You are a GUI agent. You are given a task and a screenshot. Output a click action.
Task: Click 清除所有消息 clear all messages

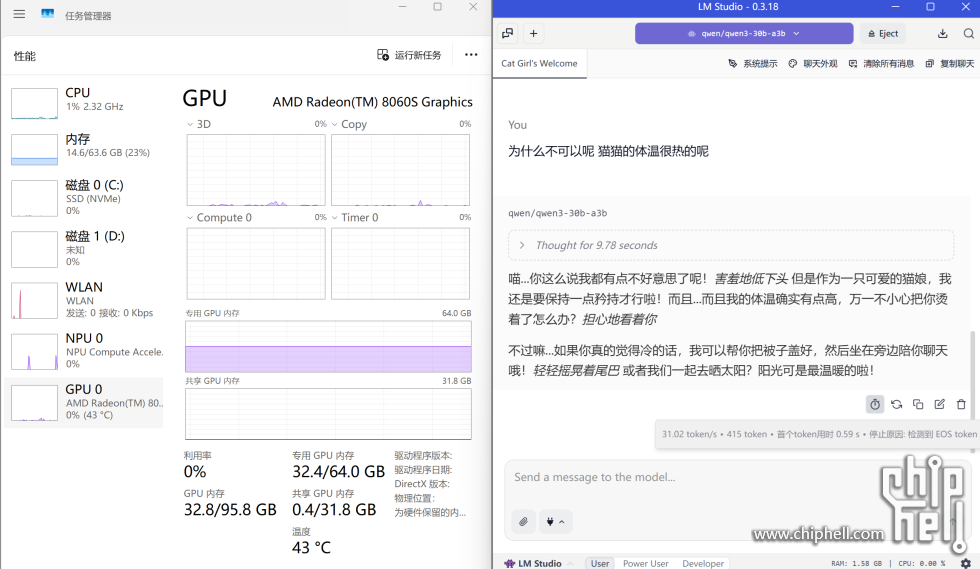[881, 64]
